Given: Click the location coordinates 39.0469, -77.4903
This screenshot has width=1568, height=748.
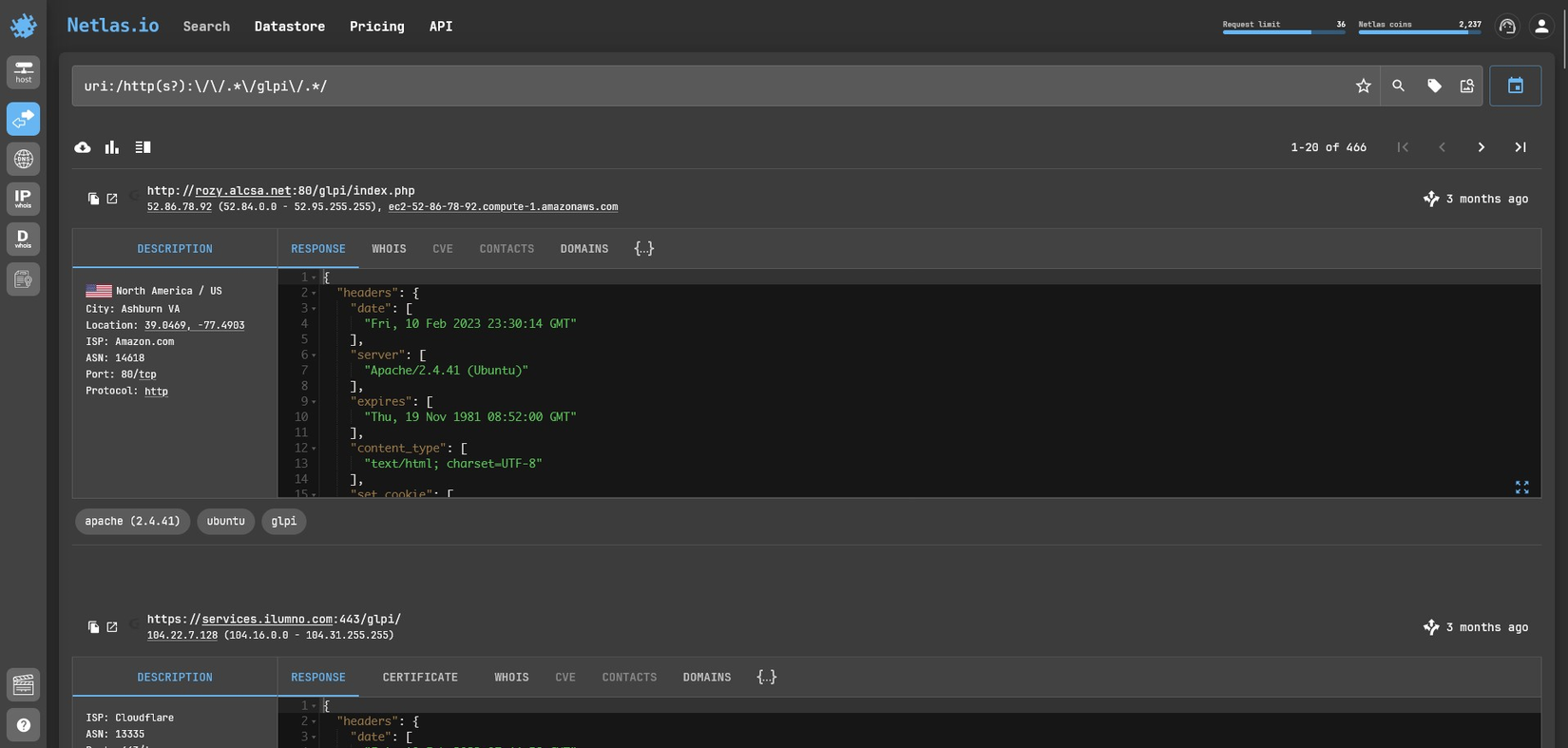Looking at the screenshot, I should point(195,325).
